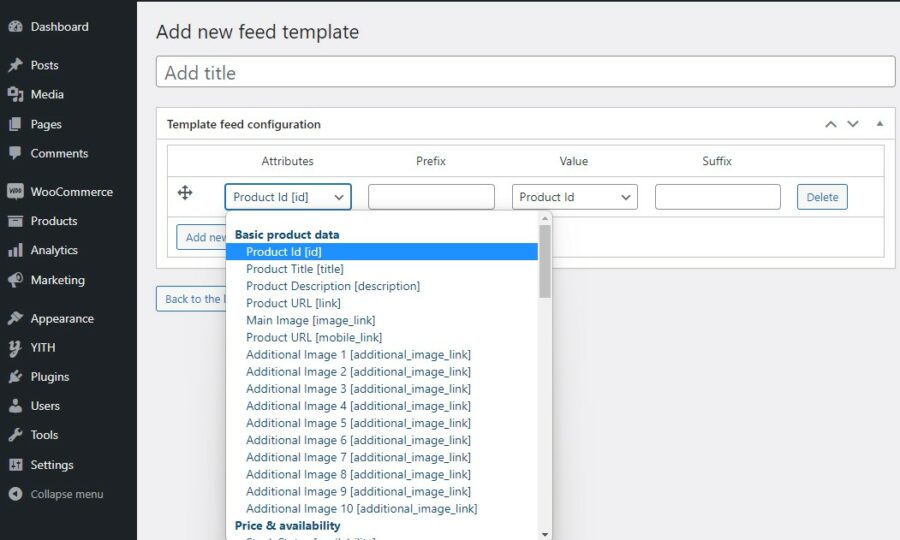Click the Marketing megaphone icon
900x540 pixels.
coord(15,280)
